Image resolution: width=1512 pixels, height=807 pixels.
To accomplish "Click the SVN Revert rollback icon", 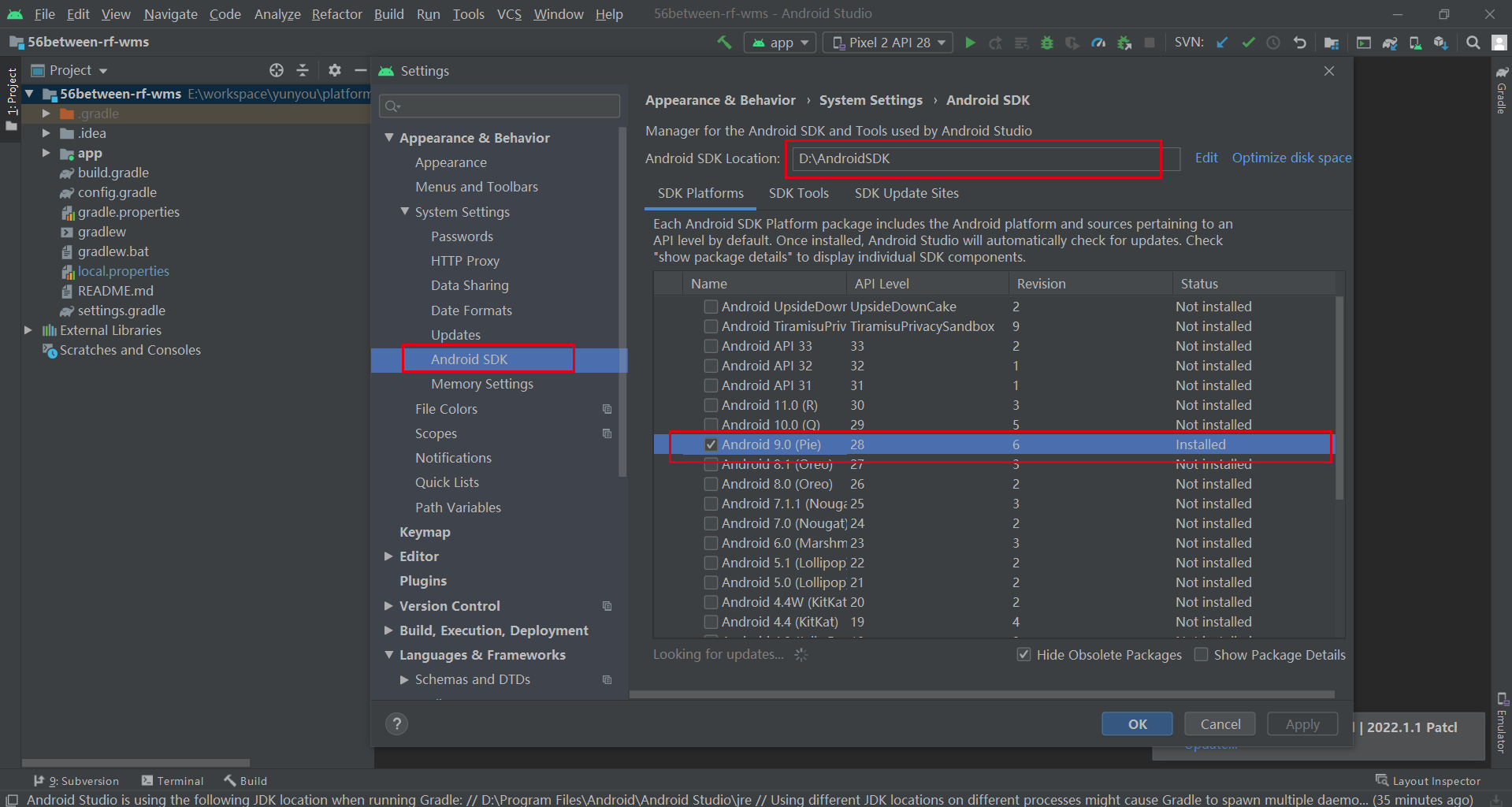I will (x=1299, y=43).
